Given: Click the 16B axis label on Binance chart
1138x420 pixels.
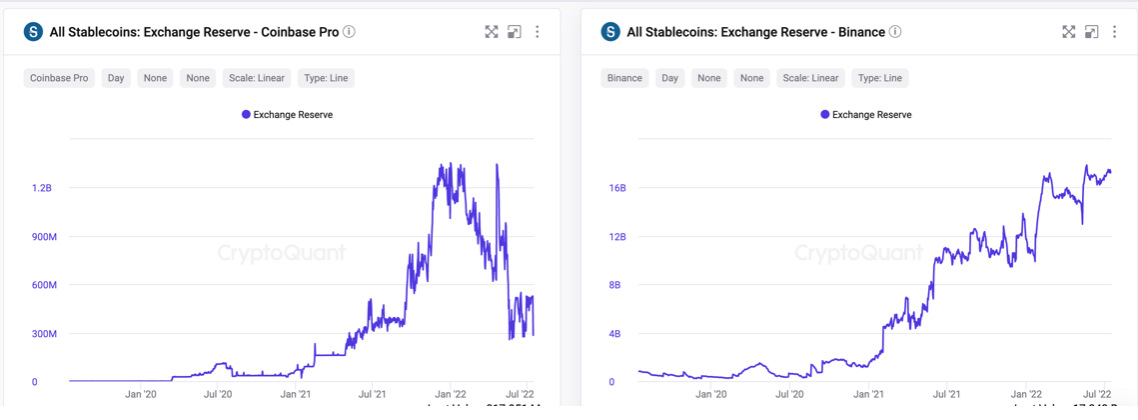Looking at the screenshot, I should 618,188.
